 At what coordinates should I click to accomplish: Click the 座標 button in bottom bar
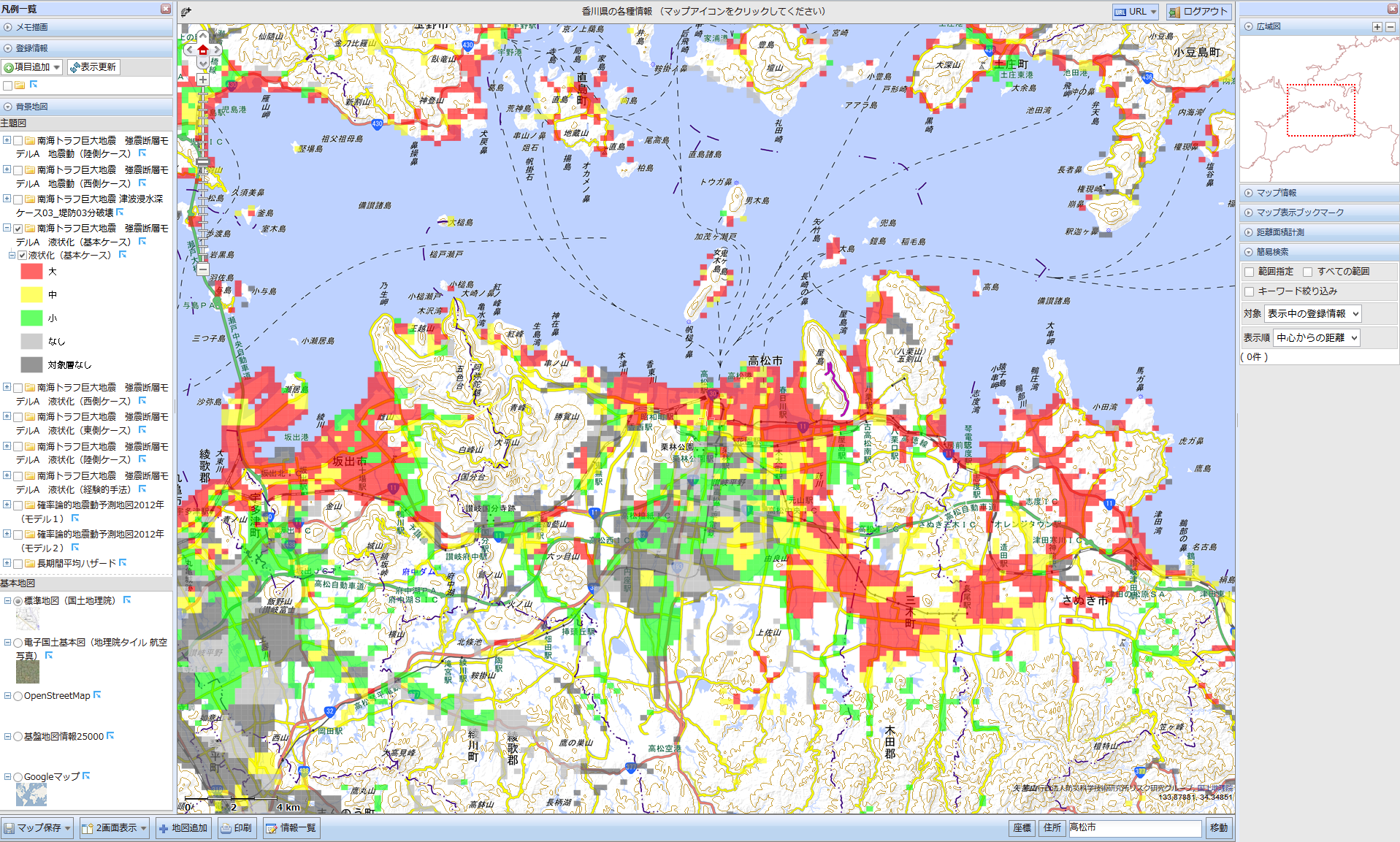pyautogui.click(x=1022, y=828)
